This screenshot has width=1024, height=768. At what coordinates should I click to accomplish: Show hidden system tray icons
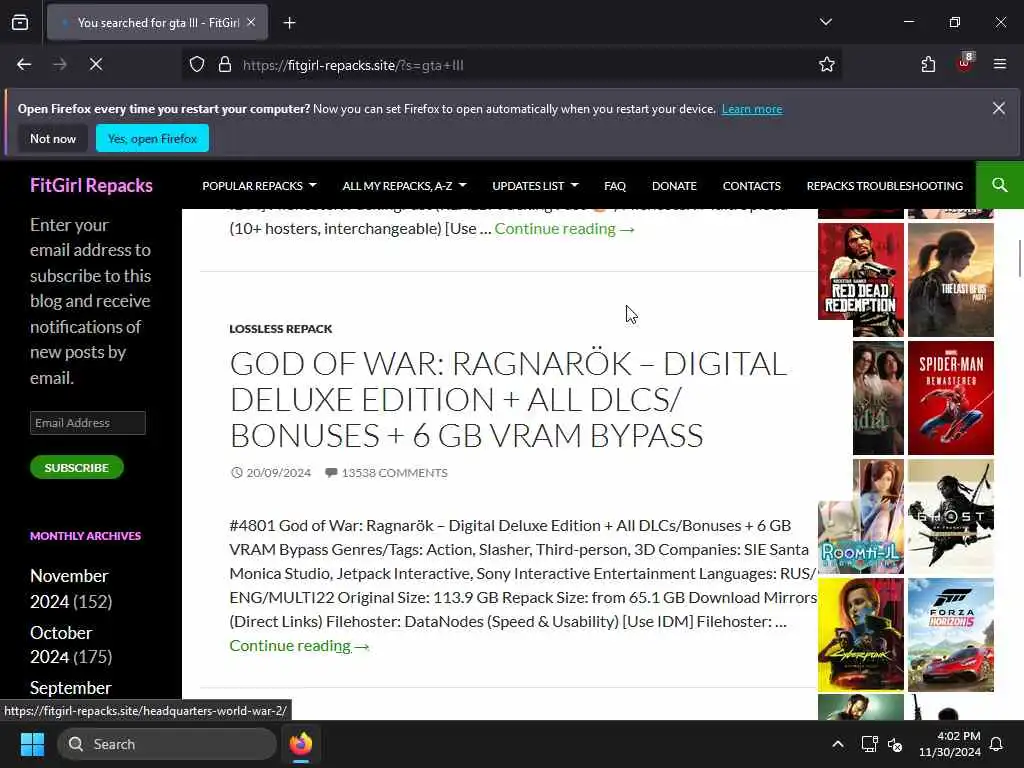tap(838, 744)
